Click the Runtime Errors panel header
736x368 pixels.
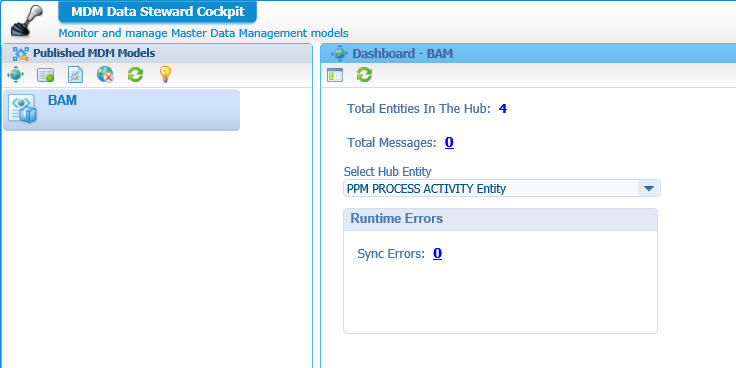(x=500, y=219)
